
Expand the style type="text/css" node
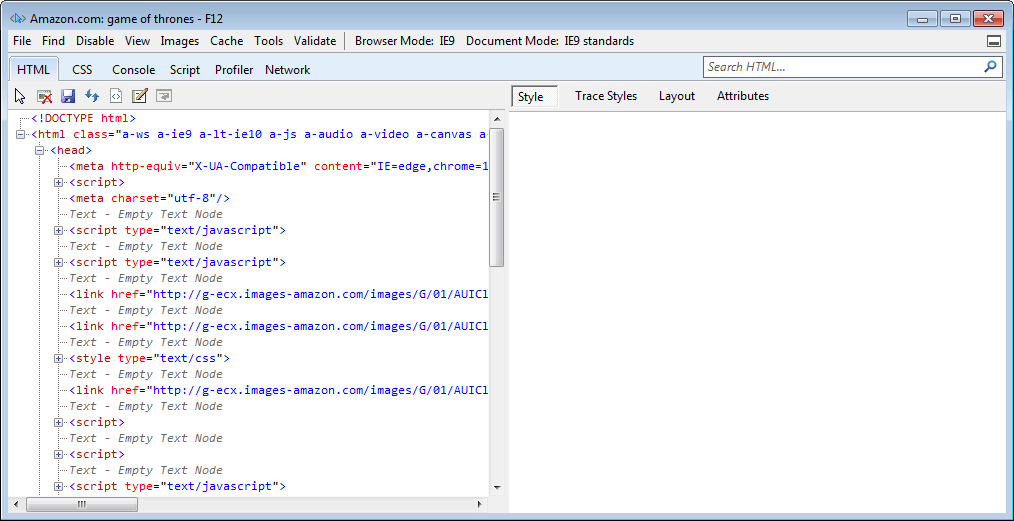click(x=59, y=358)
